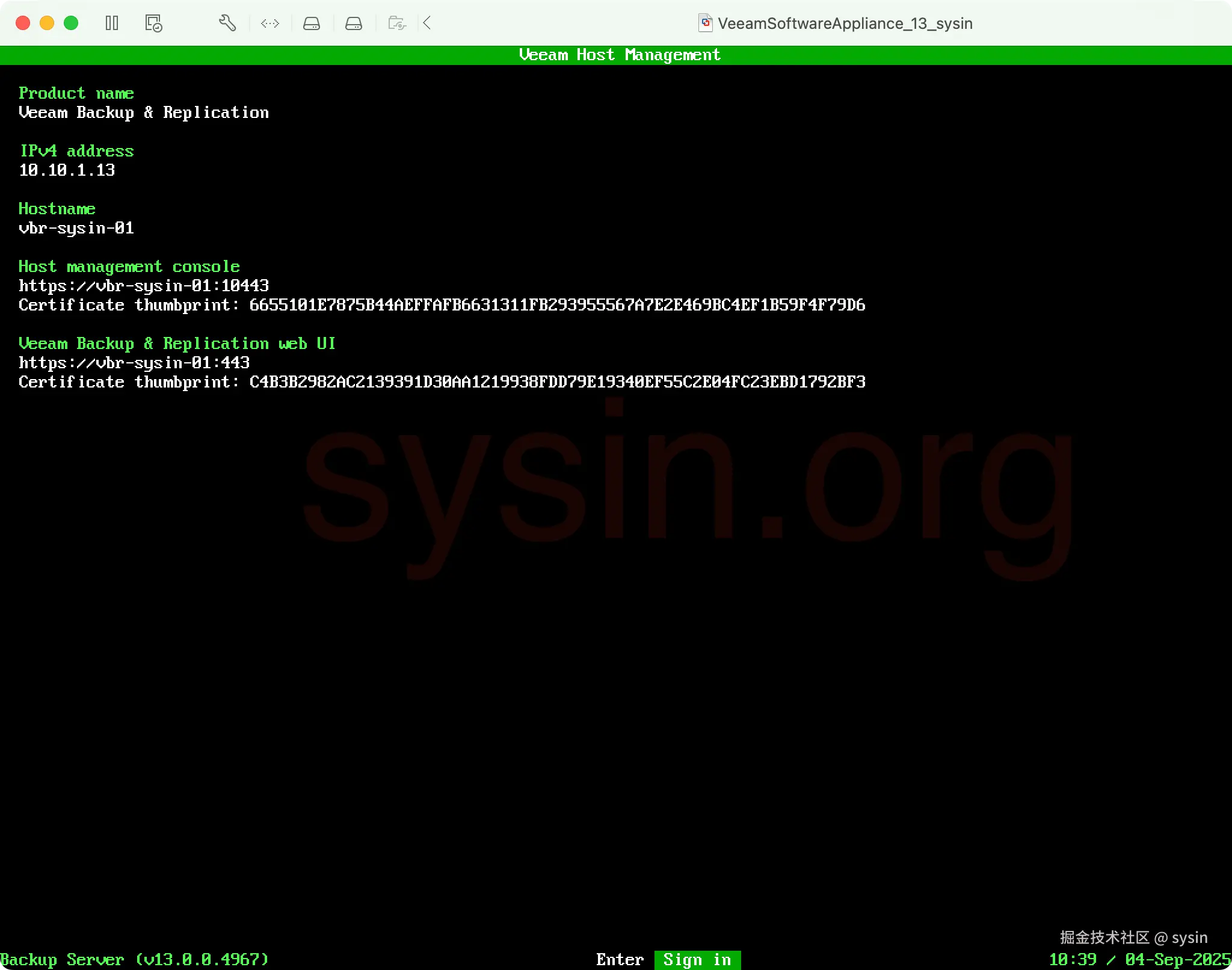Open the VM settings wrench icon
1232x970 pixels.
point(227,23)
